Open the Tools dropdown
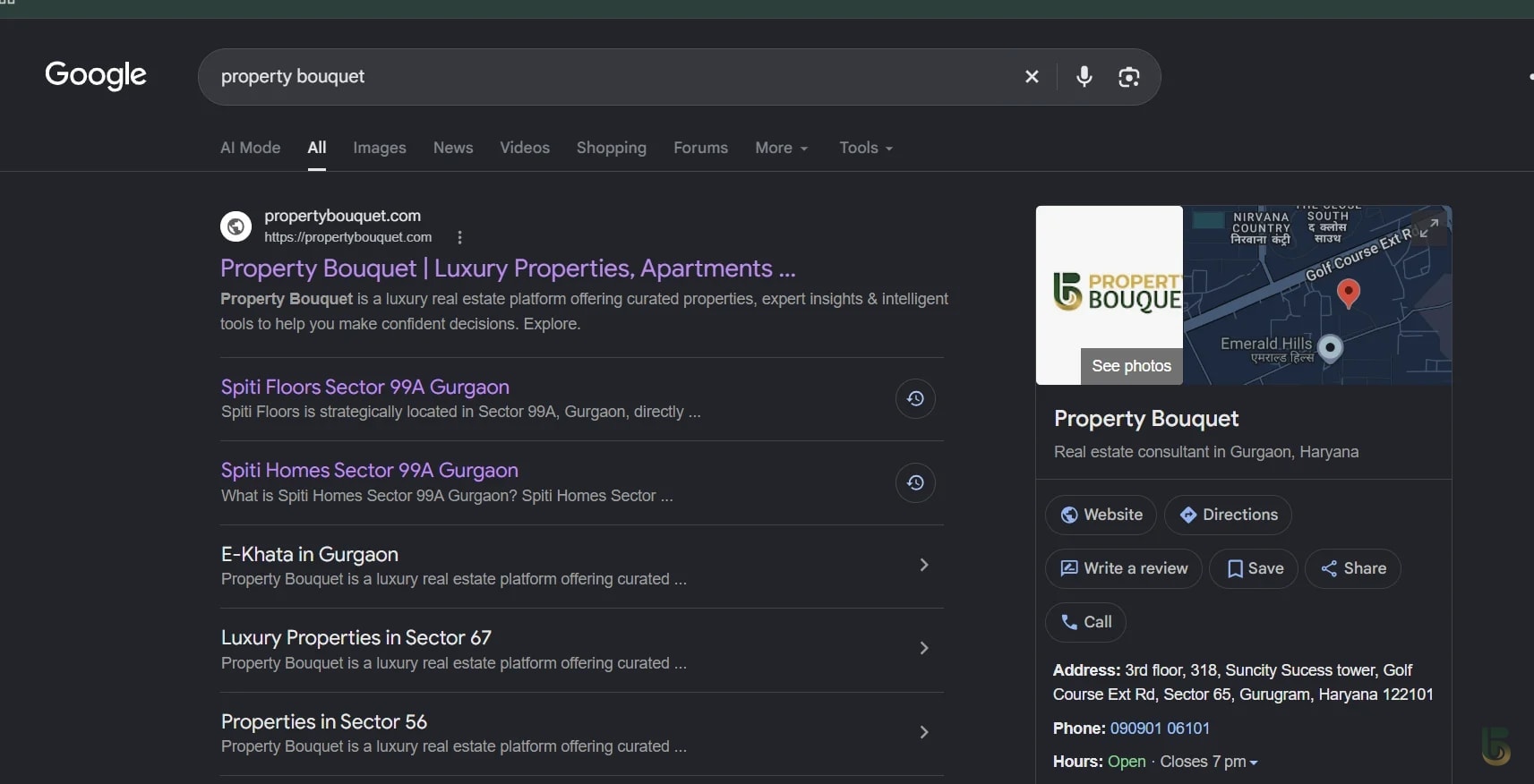The height and width of the screenshot is (784, 1534). (x=866, y=148)
